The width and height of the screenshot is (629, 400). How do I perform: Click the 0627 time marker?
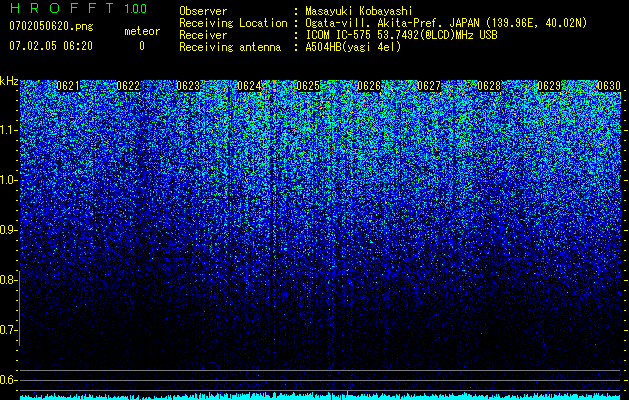[429, 86]
